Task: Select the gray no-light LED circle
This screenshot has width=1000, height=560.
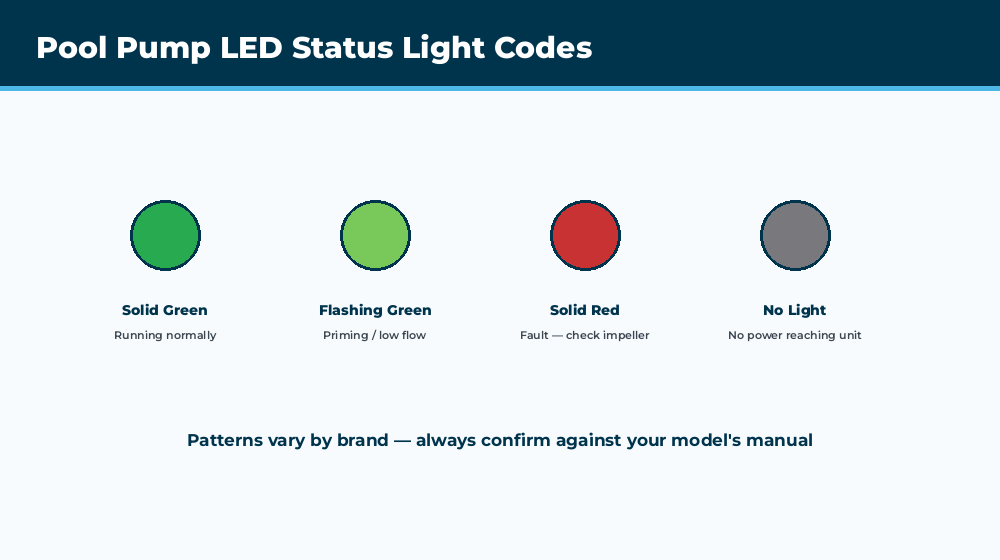Action: coord(795,235)
